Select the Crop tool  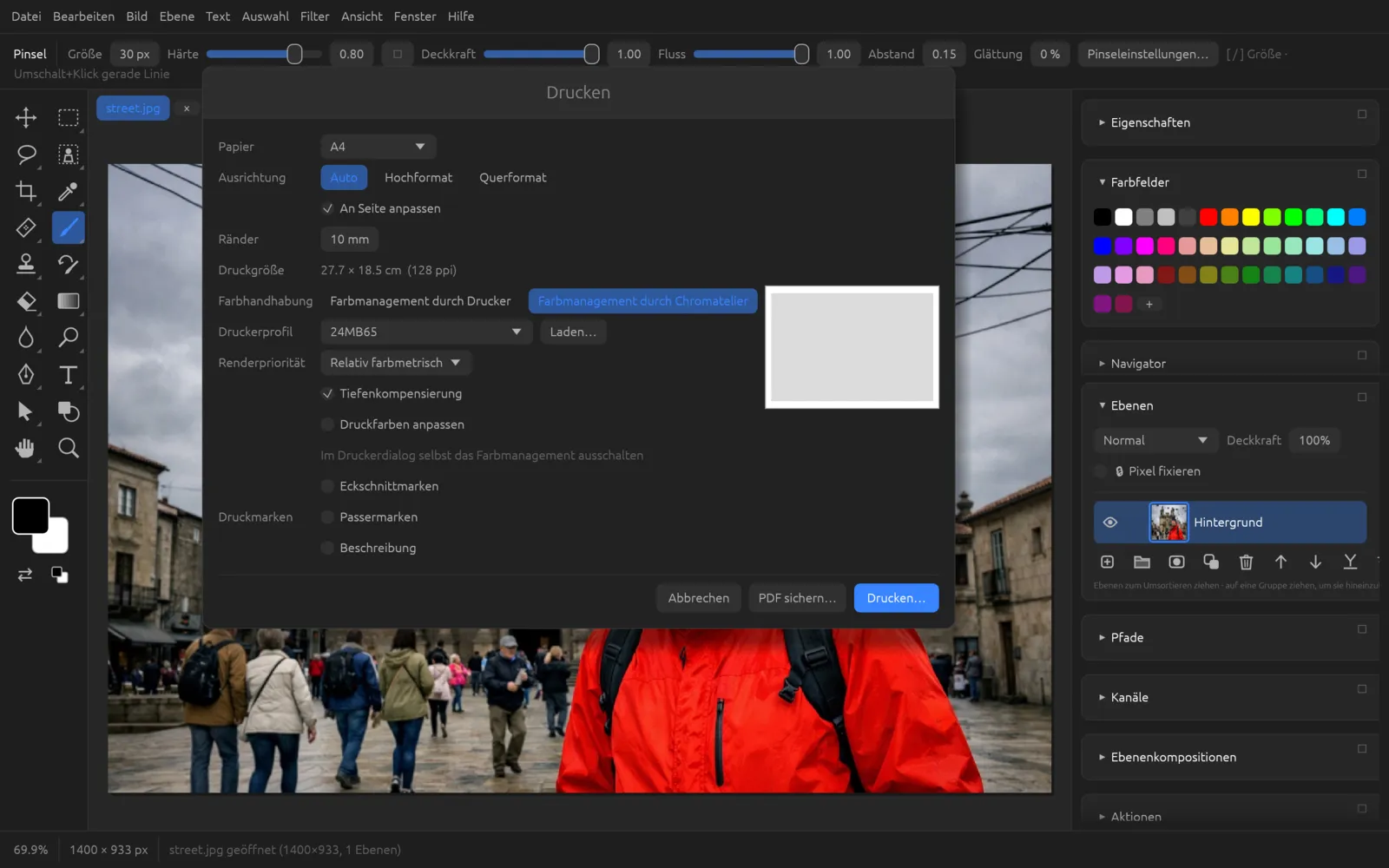pos(26,191)
